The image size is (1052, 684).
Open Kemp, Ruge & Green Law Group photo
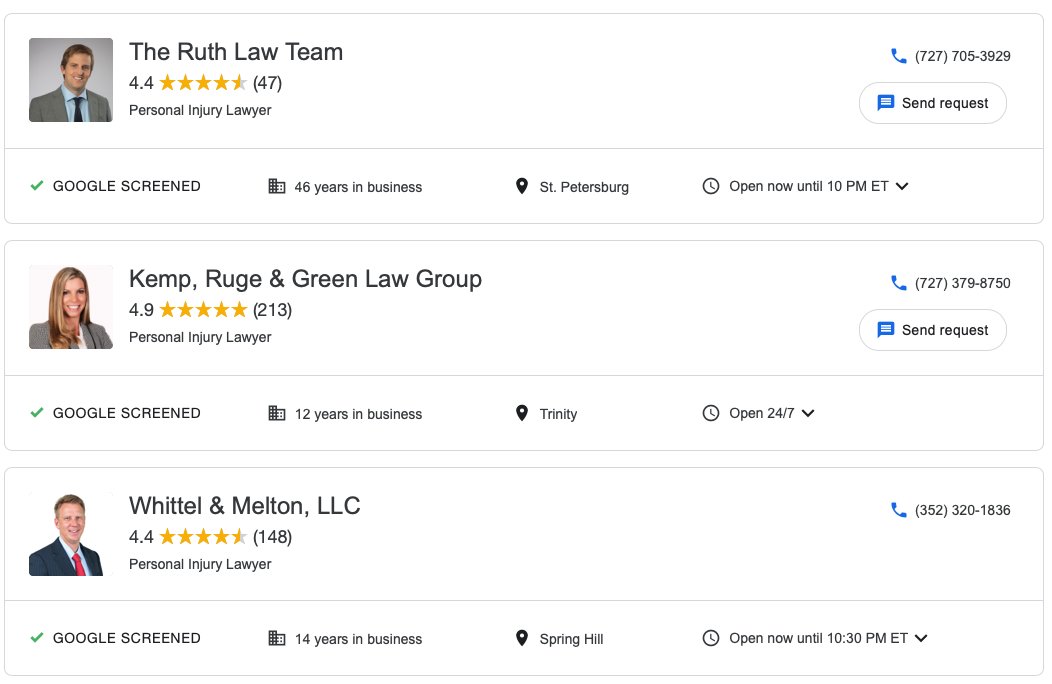pos(70,307)
